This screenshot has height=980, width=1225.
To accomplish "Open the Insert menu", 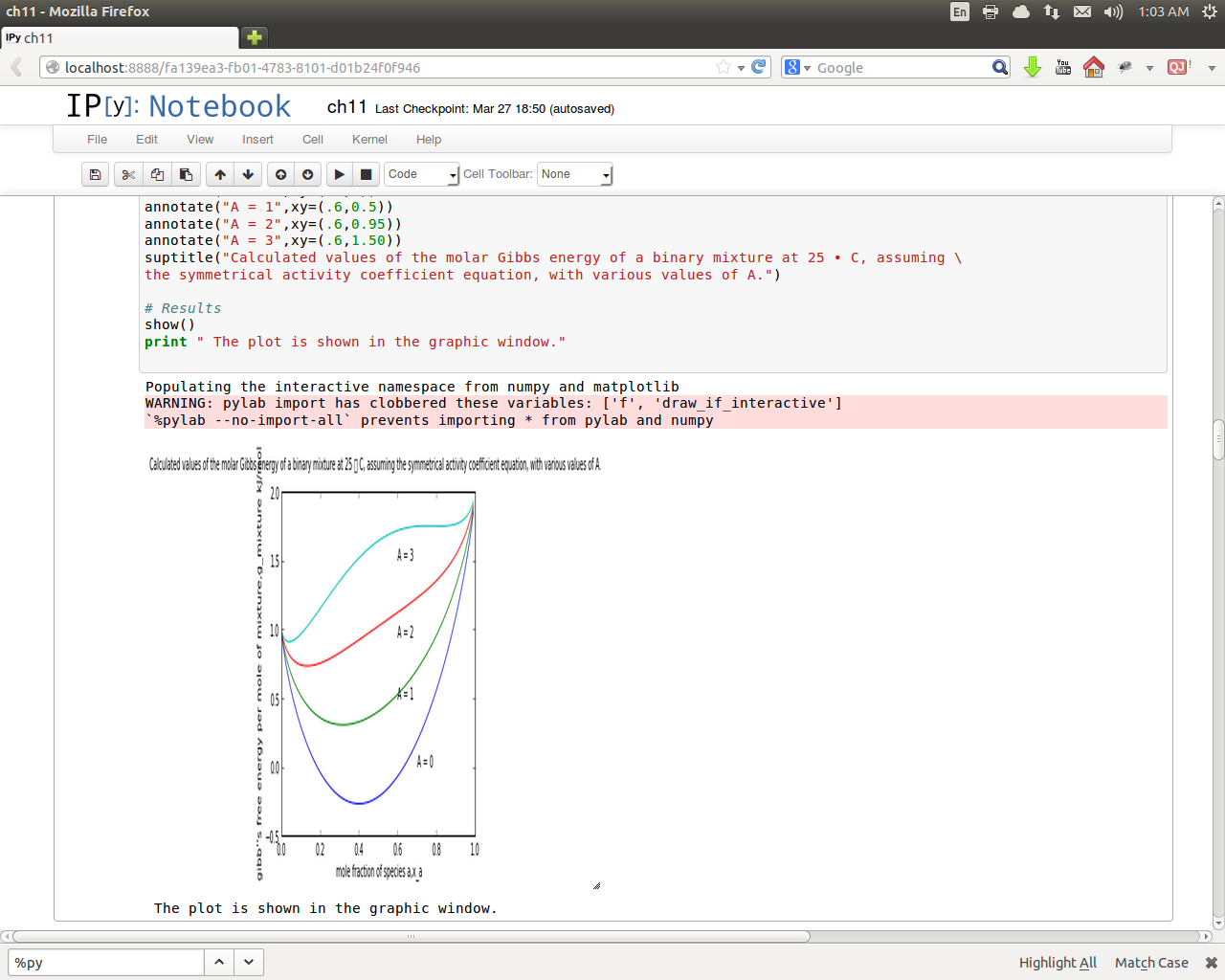I will pyautogui.click(x=257, y=139).
